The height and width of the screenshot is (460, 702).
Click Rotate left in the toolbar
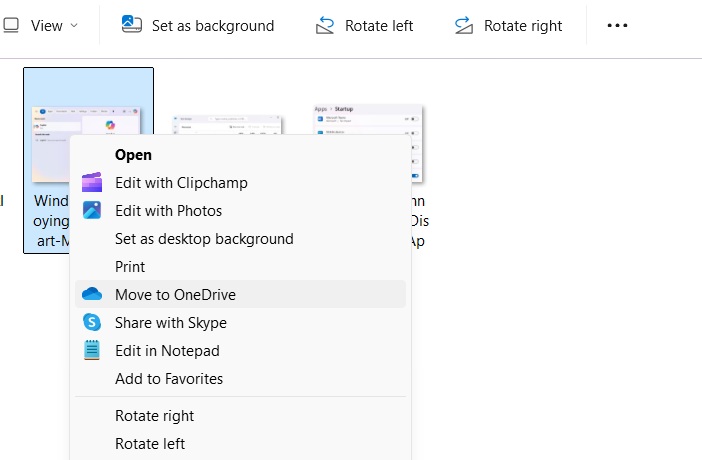click(364, 26)
